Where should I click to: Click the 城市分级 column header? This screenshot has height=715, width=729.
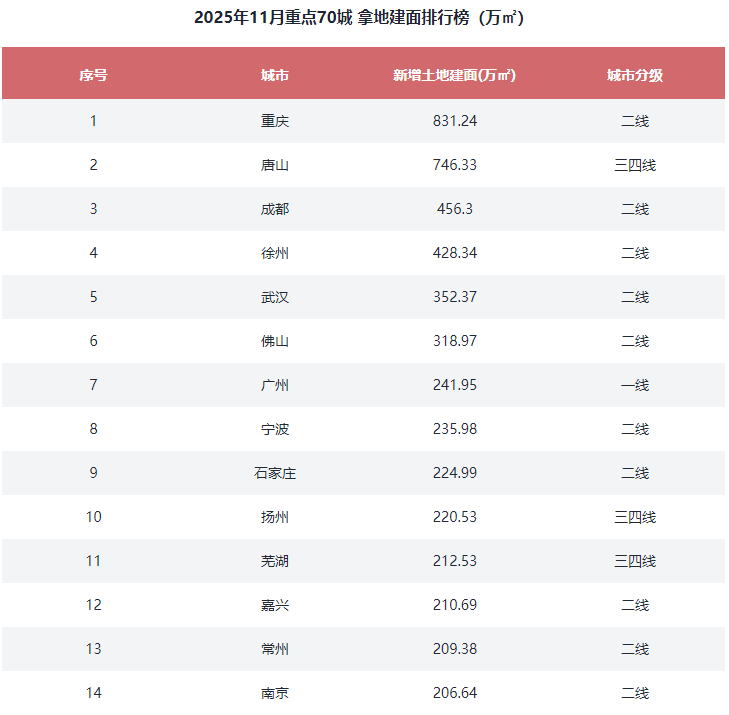635,75
